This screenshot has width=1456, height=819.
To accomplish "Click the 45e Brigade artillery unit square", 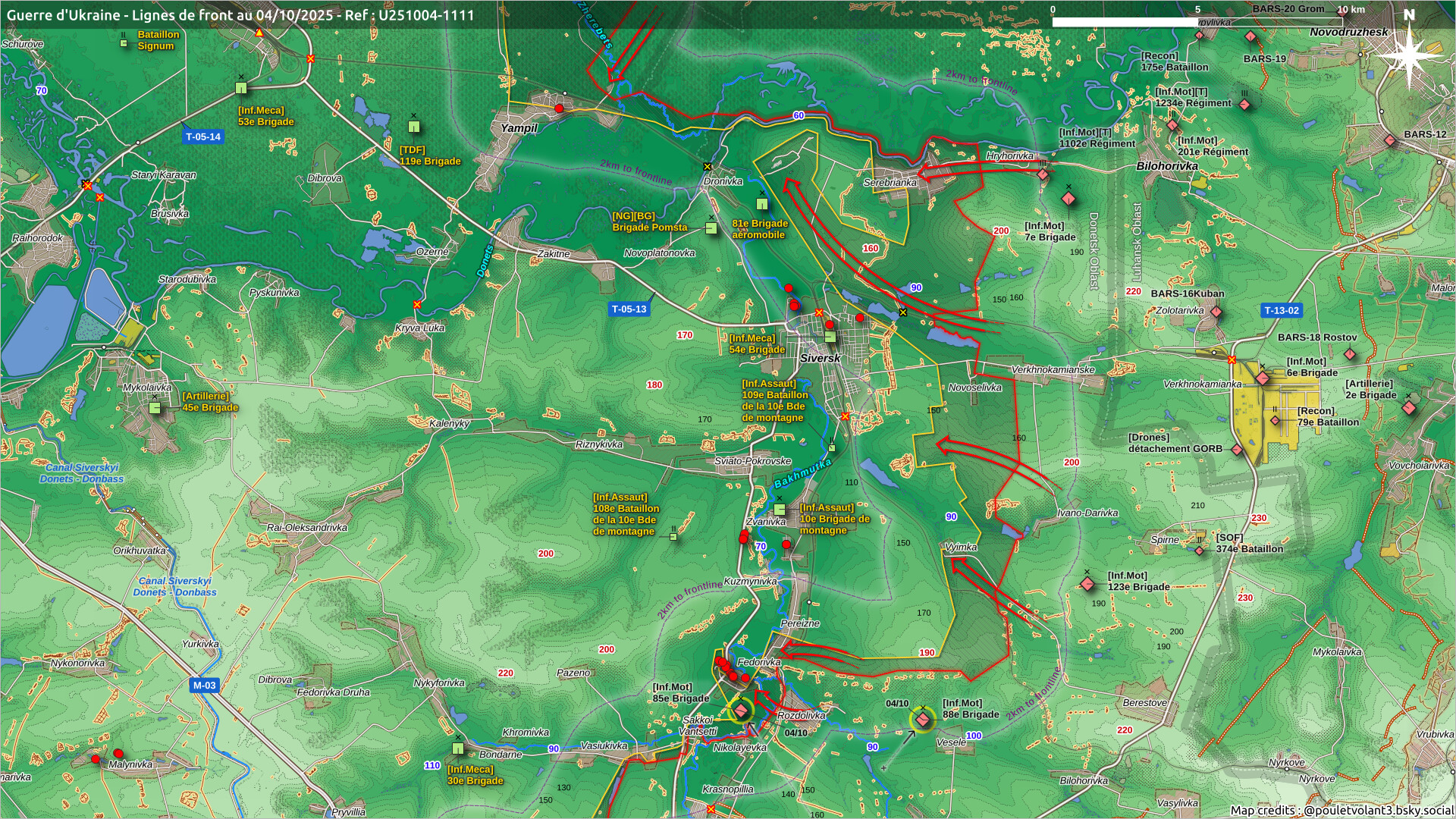I will point(155,408).
